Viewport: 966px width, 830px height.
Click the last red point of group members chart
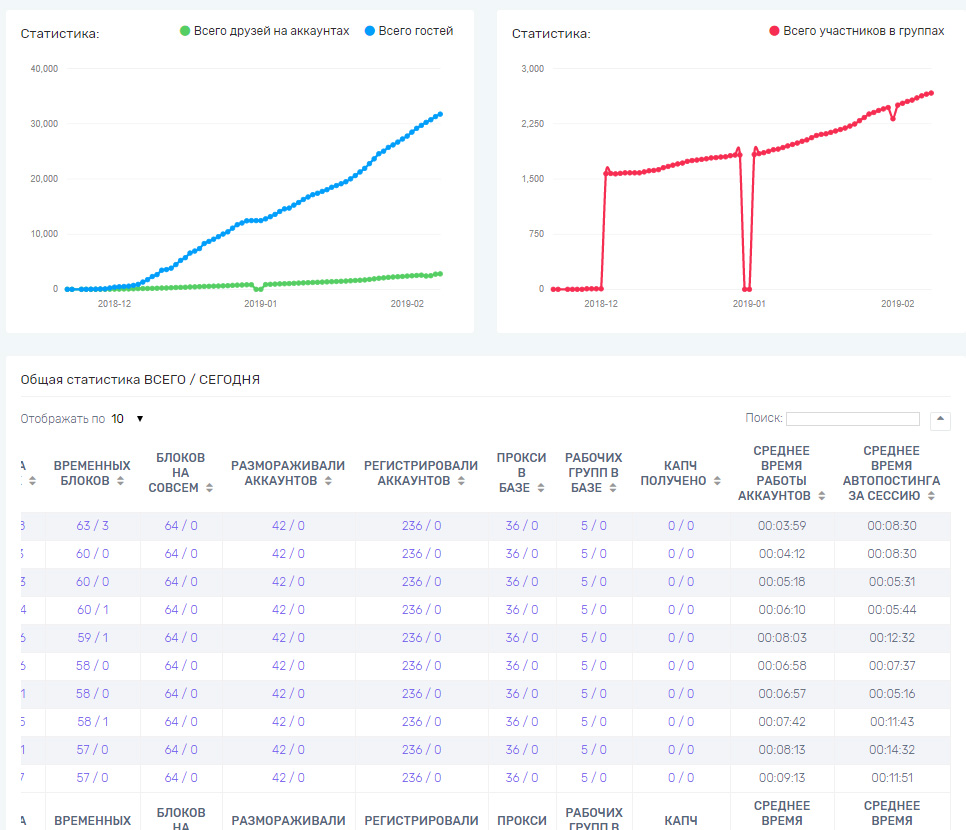(931, 93)
